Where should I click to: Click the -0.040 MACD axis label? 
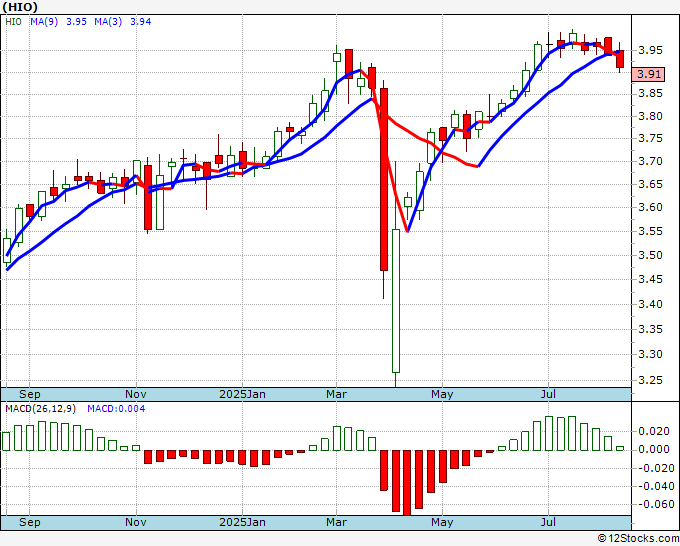(x=654, y=486)
